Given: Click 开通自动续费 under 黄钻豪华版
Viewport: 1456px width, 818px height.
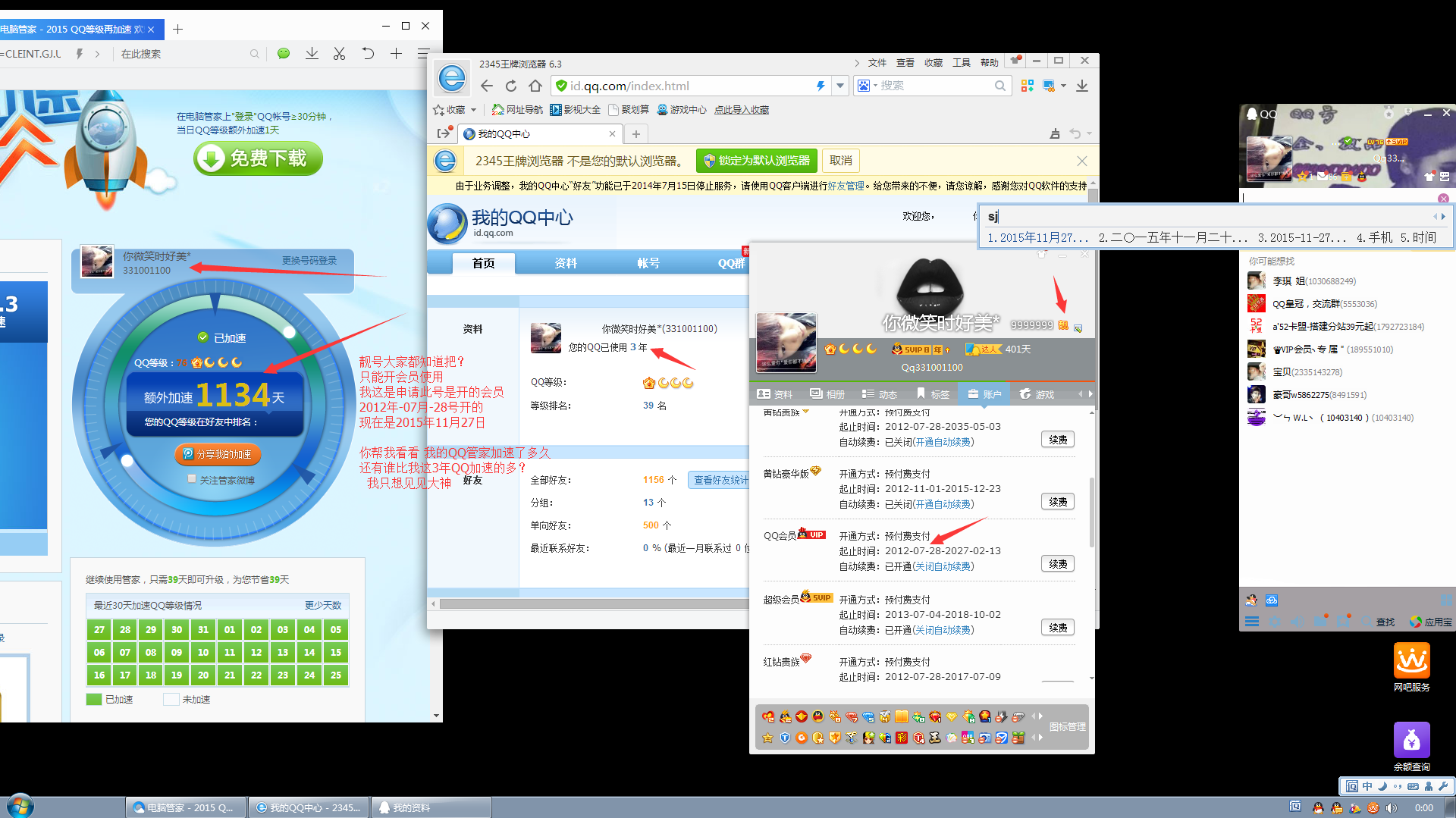Looking at the screenshot, I should [943, 504].
